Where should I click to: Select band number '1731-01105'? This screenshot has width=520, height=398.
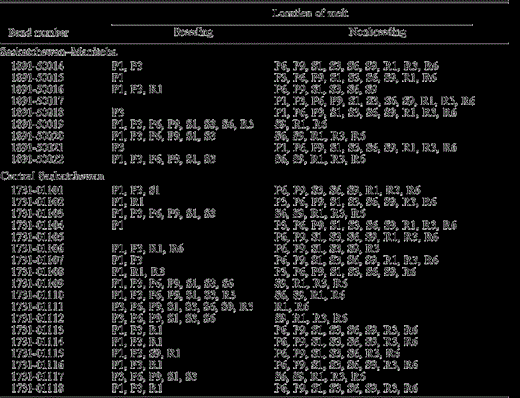click(x=37, y=237)
